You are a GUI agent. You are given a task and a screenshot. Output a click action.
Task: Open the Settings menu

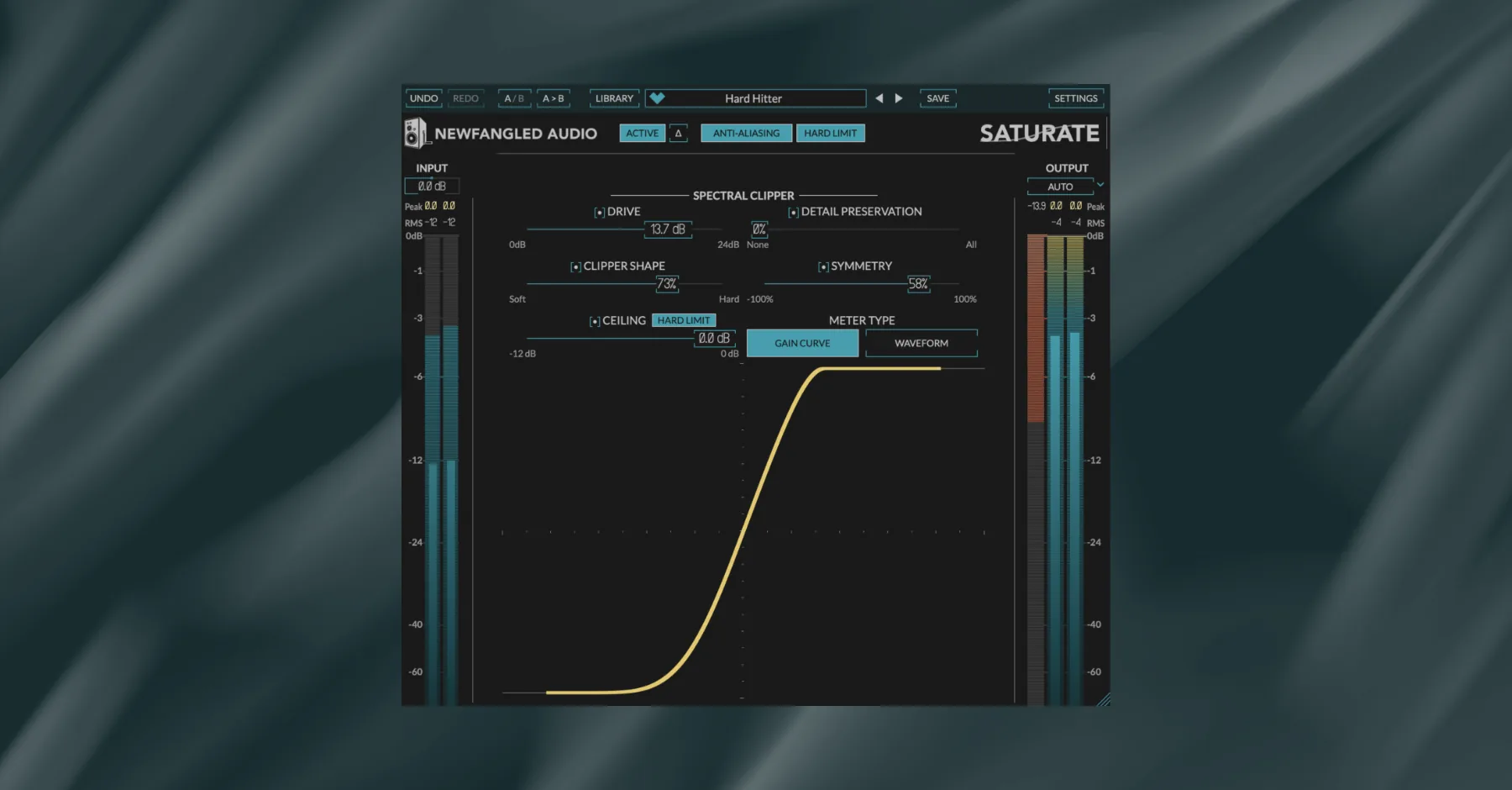1076,98
